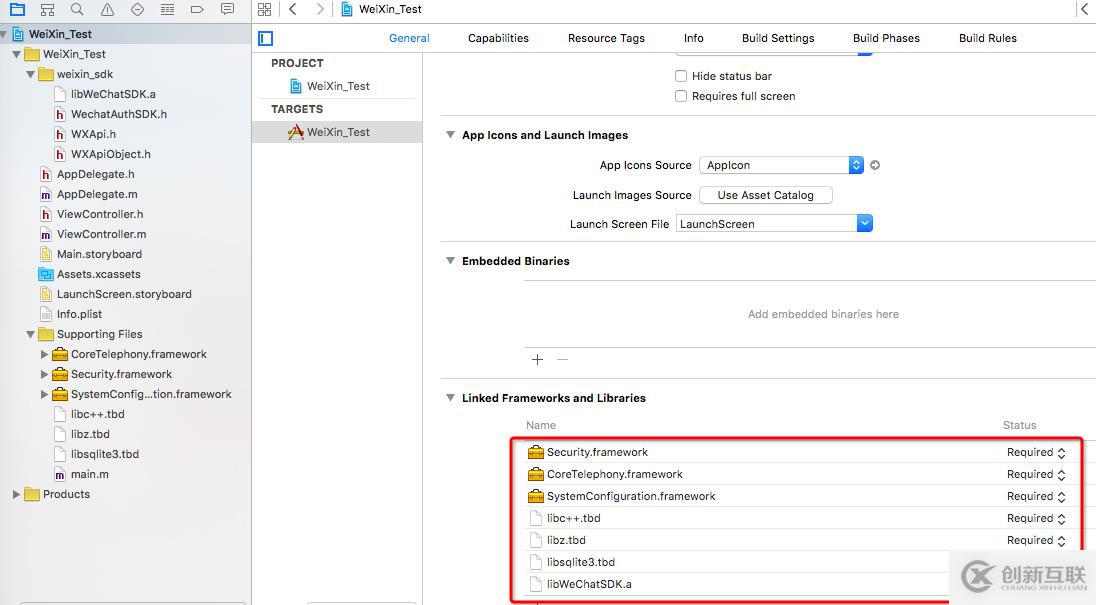Click the SystemConfiguration.framework toolbox icon in Linked Frameworks

pyautogui.click(x=536, y=496)
